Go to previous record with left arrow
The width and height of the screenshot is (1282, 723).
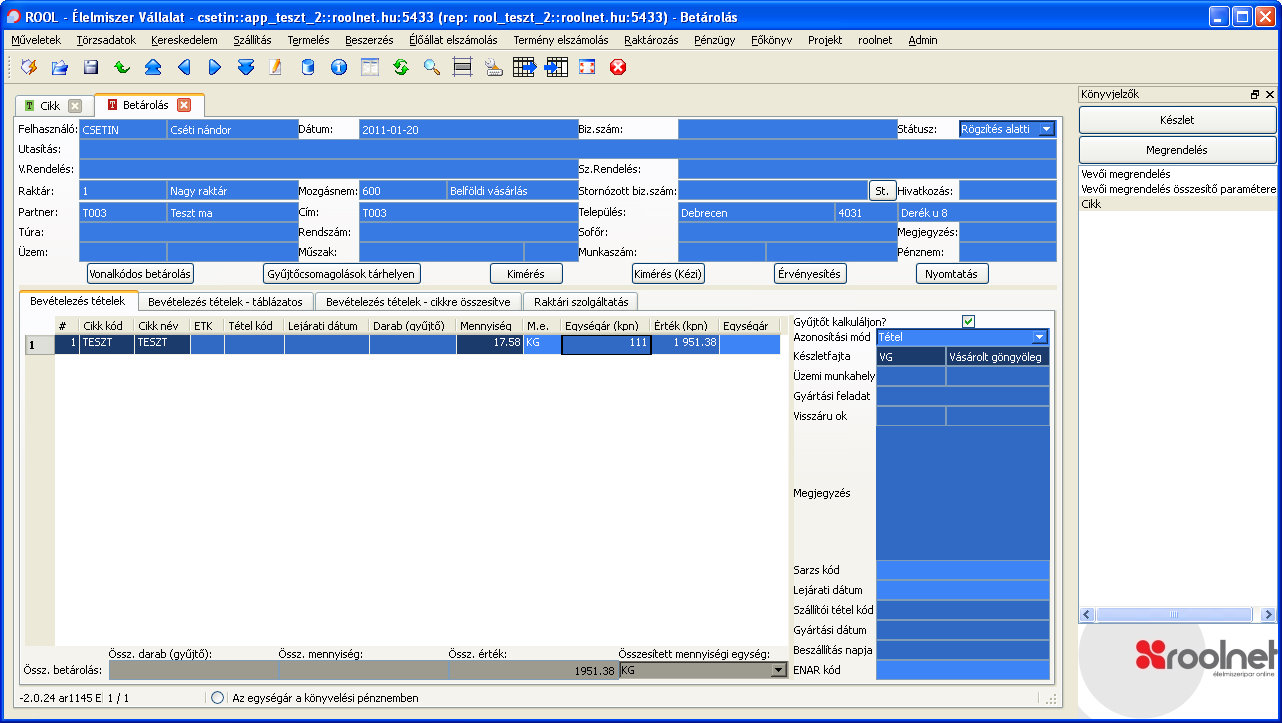[184, 67]
